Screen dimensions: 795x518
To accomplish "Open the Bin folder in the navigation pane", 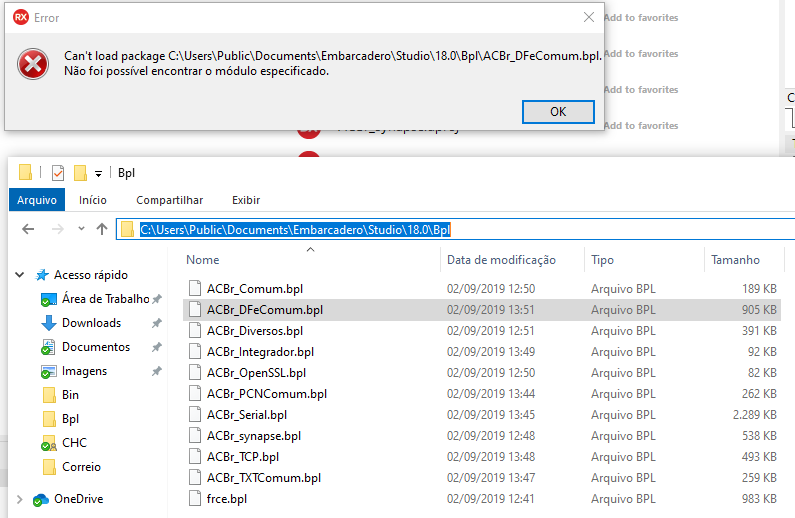I will (x=70, y=395).
